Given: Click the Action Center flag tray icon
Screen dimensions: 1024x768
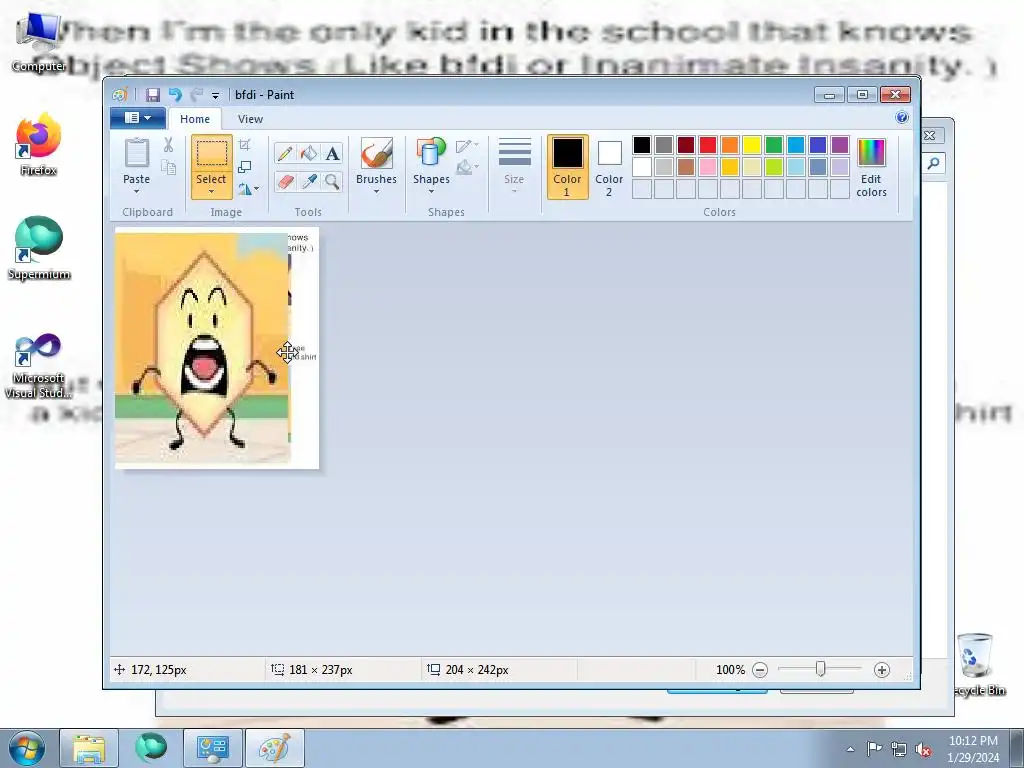Looking at the screenshot, I should click(874, 749).
